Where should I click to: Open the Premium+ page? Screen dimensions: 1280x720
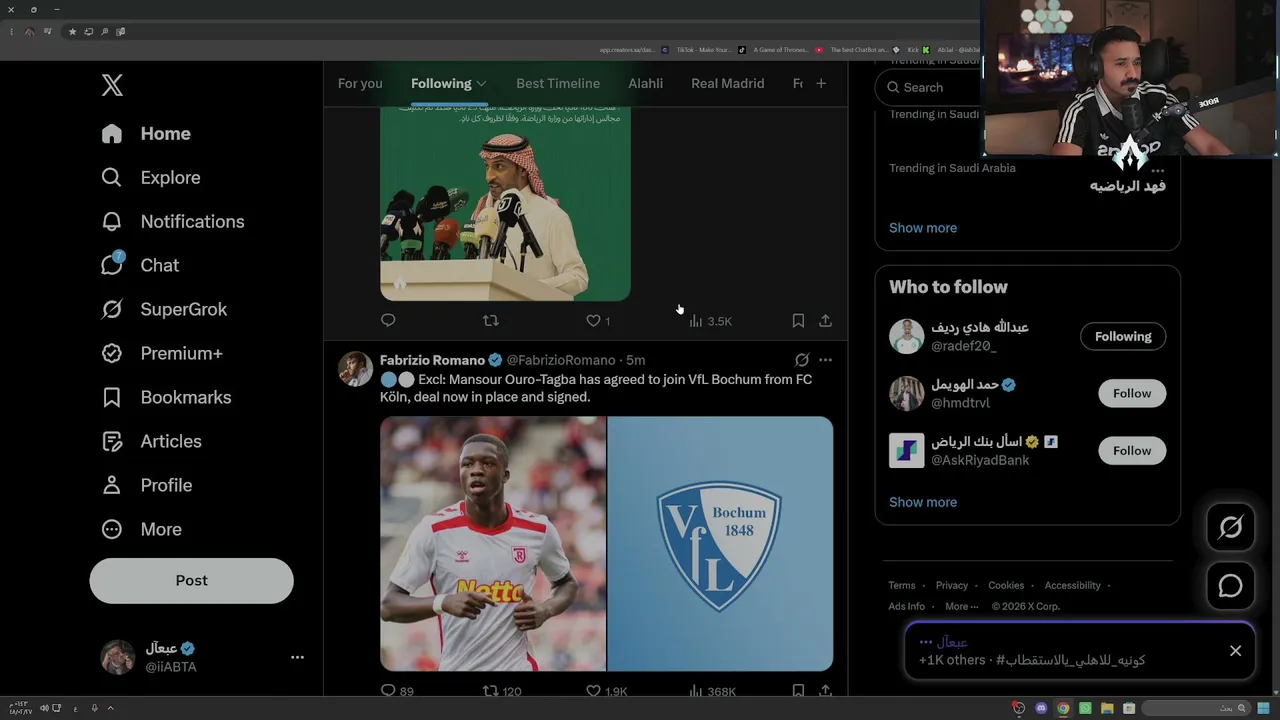[162, 353]
